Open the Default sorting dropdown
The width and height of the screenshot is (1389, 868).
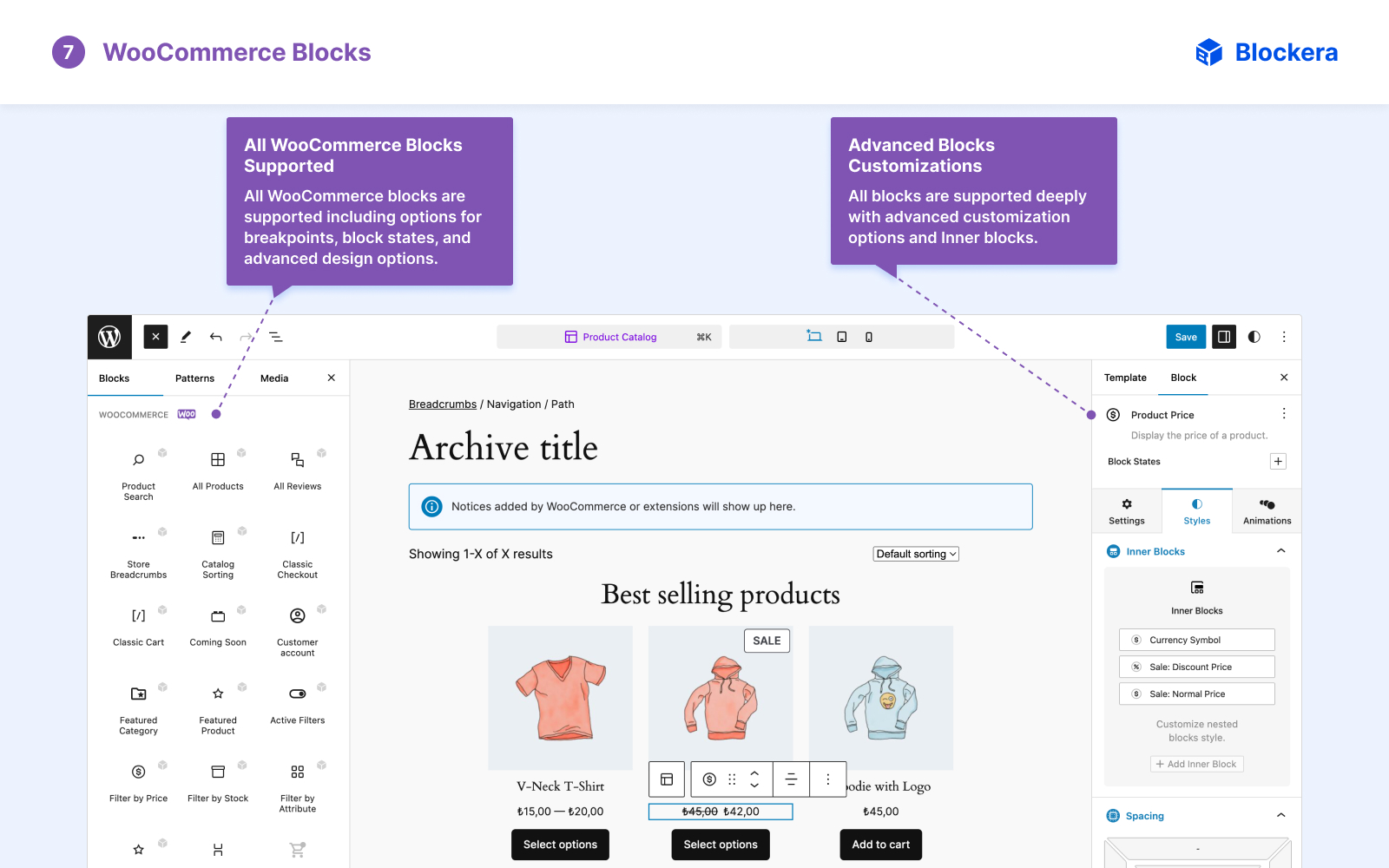coord(916,554)
